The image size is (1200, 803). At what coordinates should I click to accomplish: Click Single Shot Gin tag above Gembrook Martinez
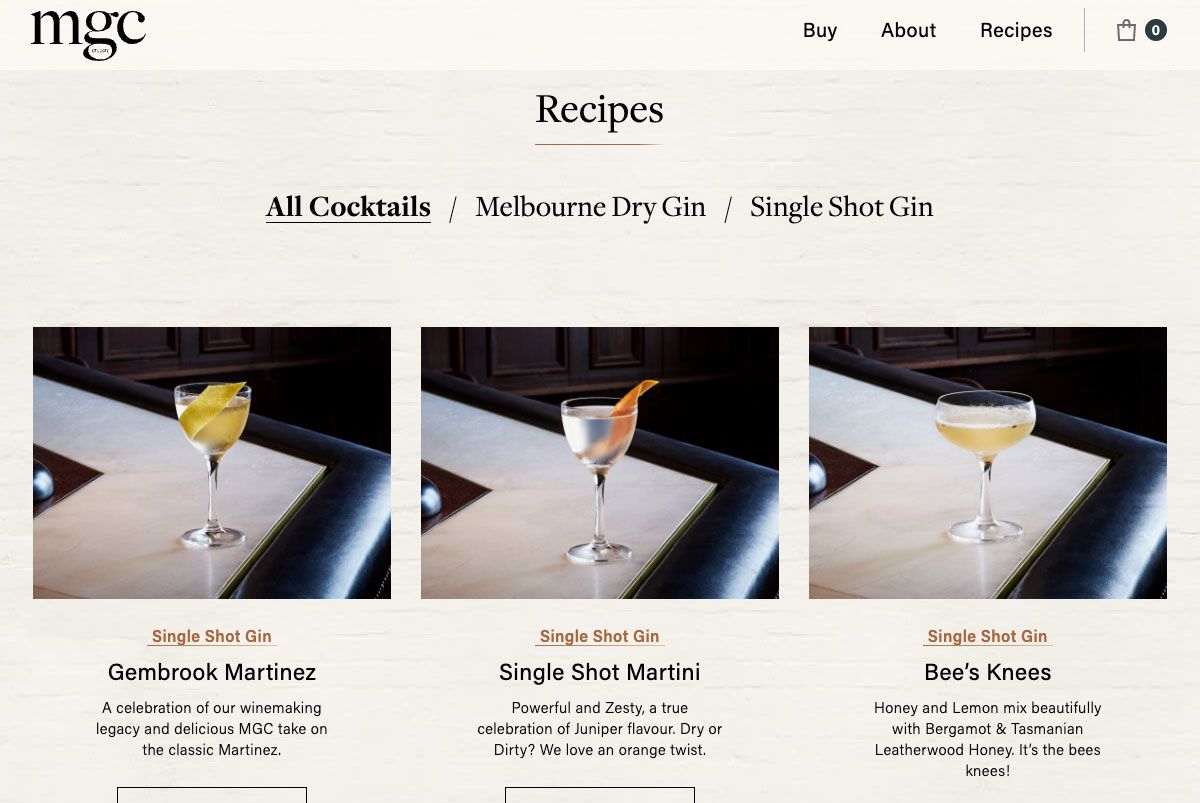[x=212, y=636]
